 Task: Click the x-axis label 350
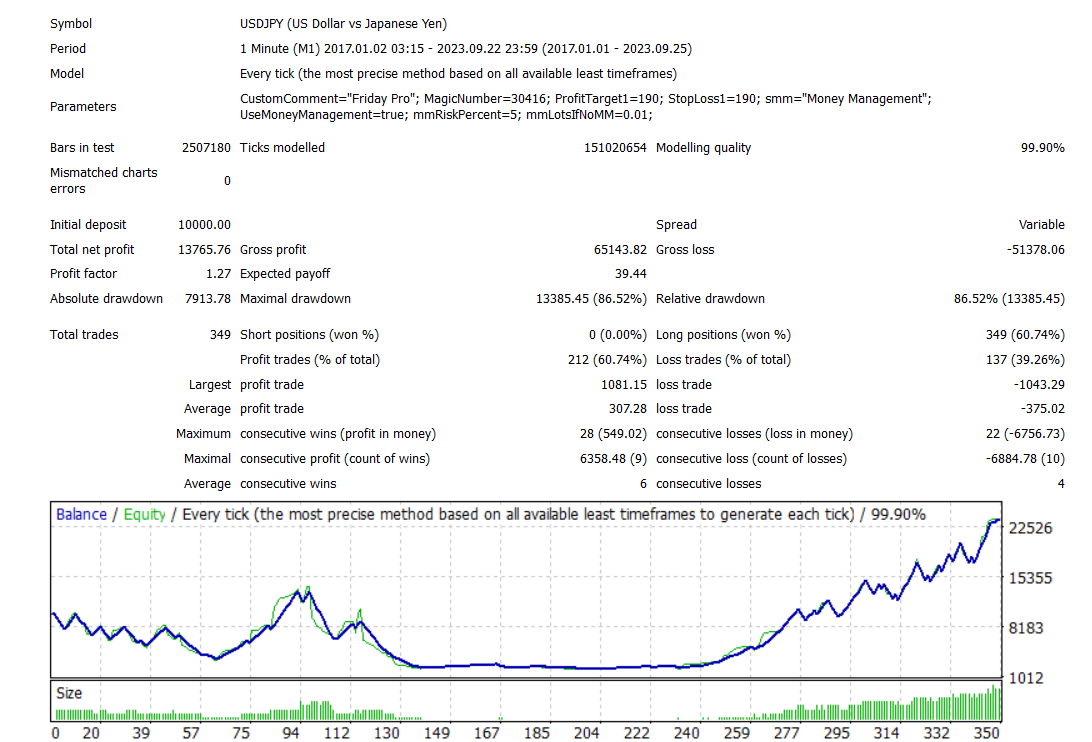coord(986,733)
